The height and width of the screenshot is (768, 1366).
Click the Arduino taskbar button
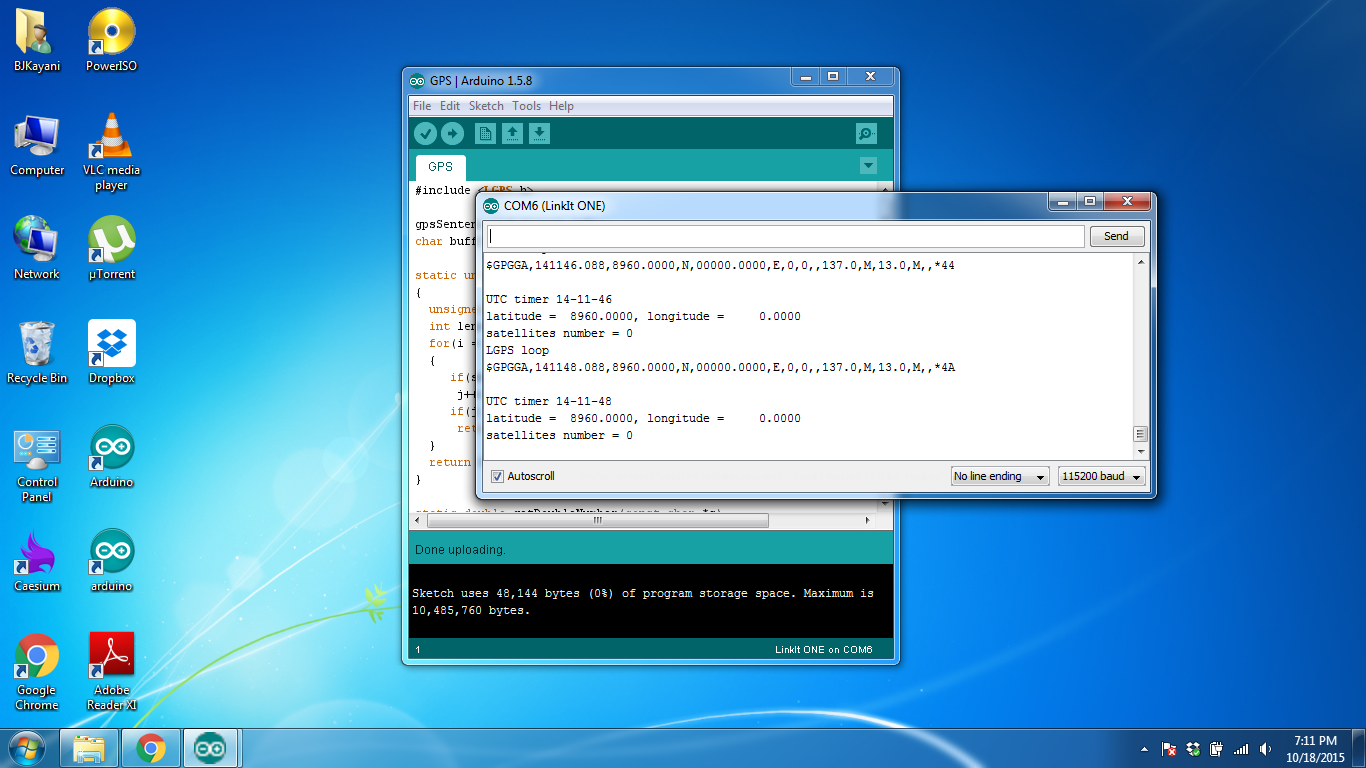coord(212,748)
